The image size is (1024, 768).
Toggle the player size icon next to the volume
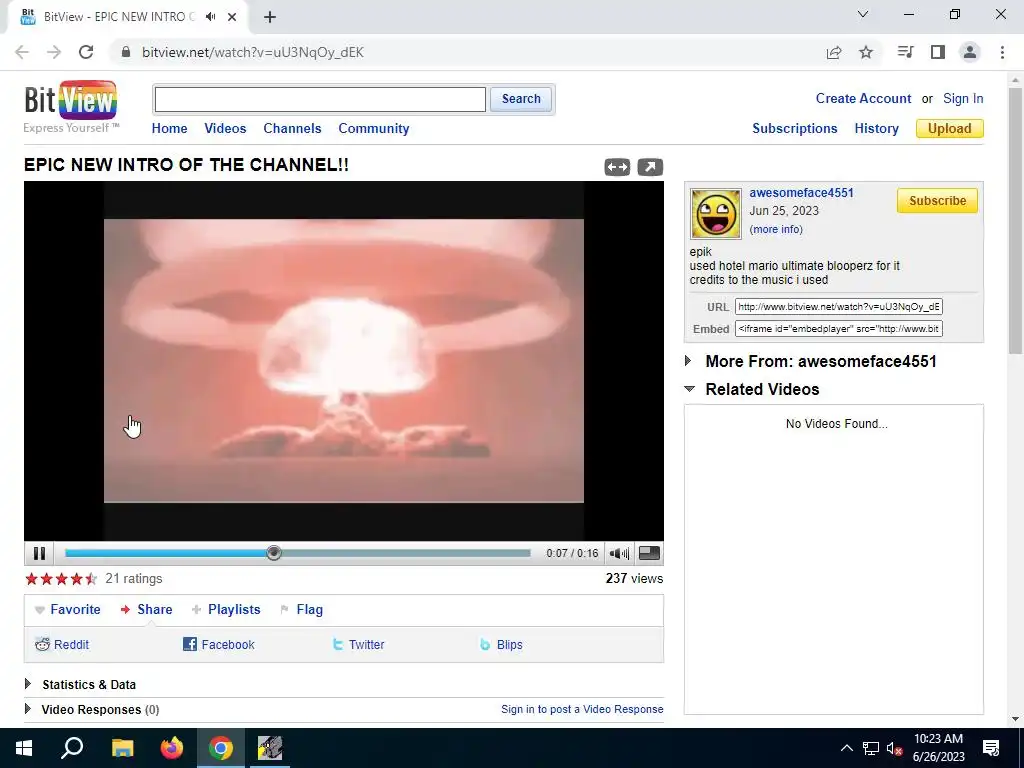coord(648,553)
